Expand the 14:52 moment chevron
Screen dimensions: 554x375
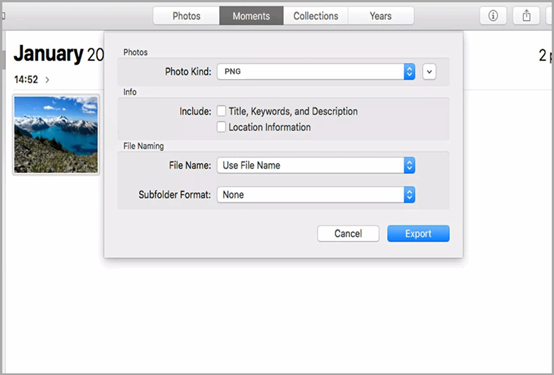pos(47,80)
